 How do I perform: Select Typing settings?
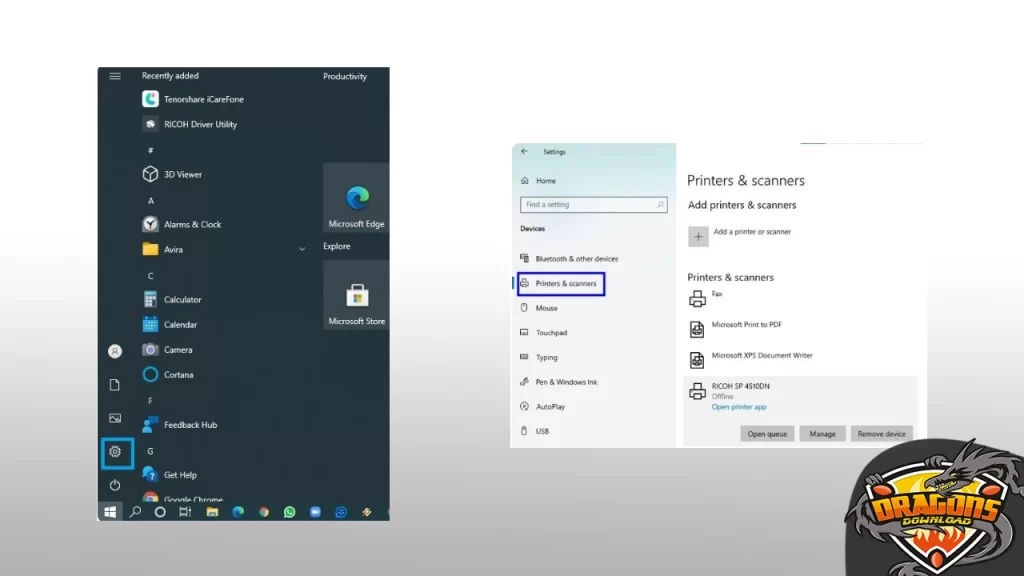coord(543,357)
